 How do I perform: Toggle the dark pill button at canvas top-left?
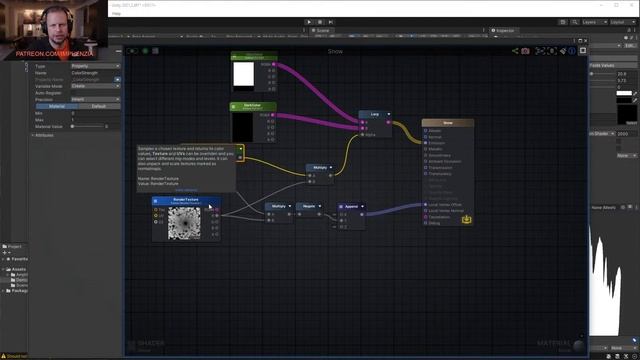click(132, 51)
